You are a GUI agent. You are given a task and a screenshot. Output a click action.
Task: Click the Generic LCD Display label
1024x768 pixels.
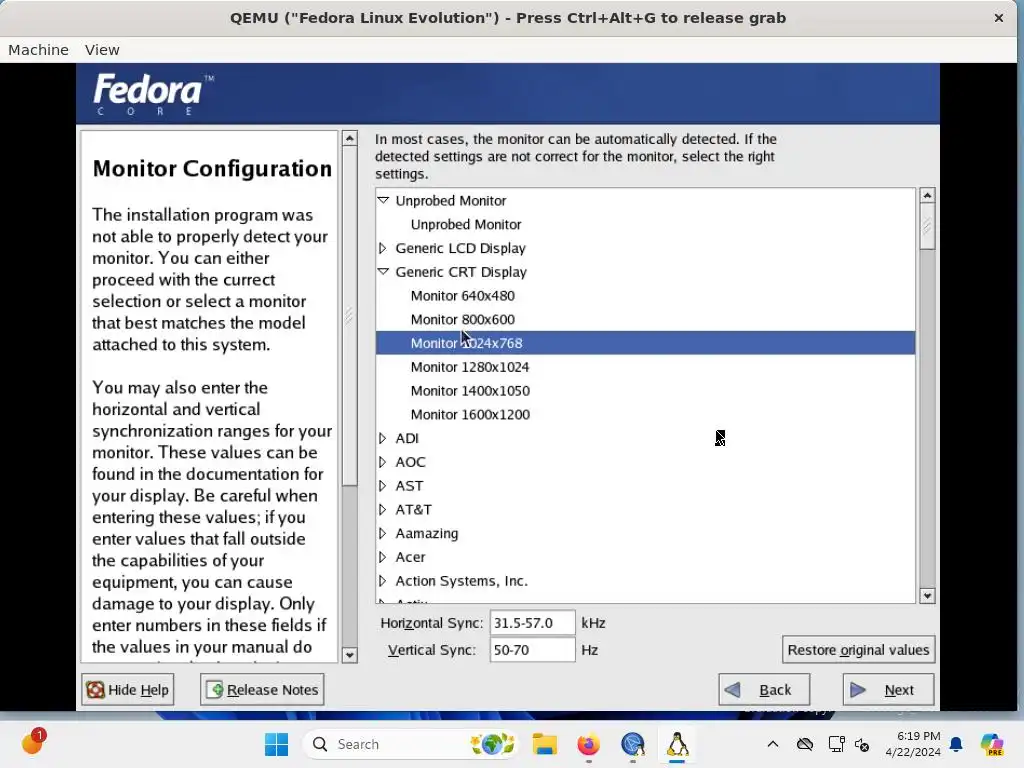[460, 248]
